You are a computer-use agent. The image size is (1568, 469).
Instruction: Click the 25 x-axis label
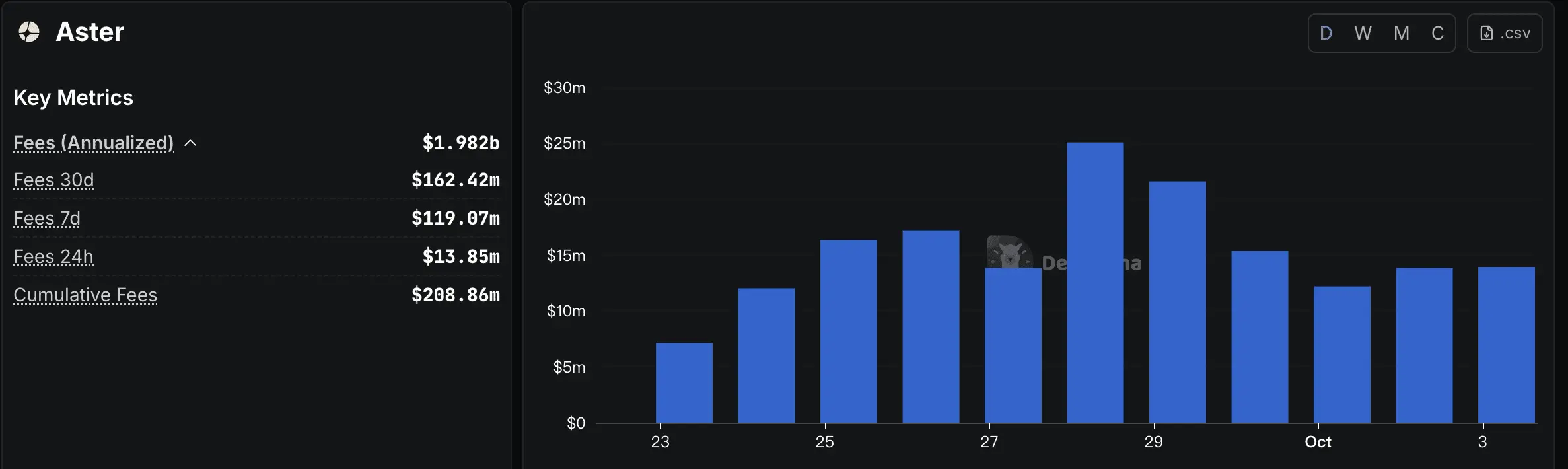[x=824, y=442]
